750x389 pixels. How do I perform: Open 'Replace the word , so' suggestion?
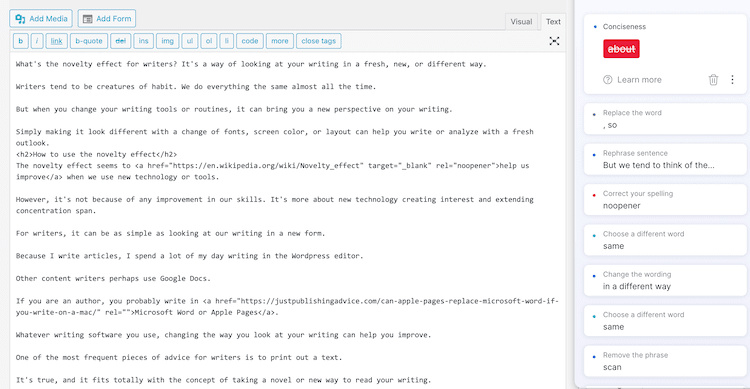tap(665, 119)
